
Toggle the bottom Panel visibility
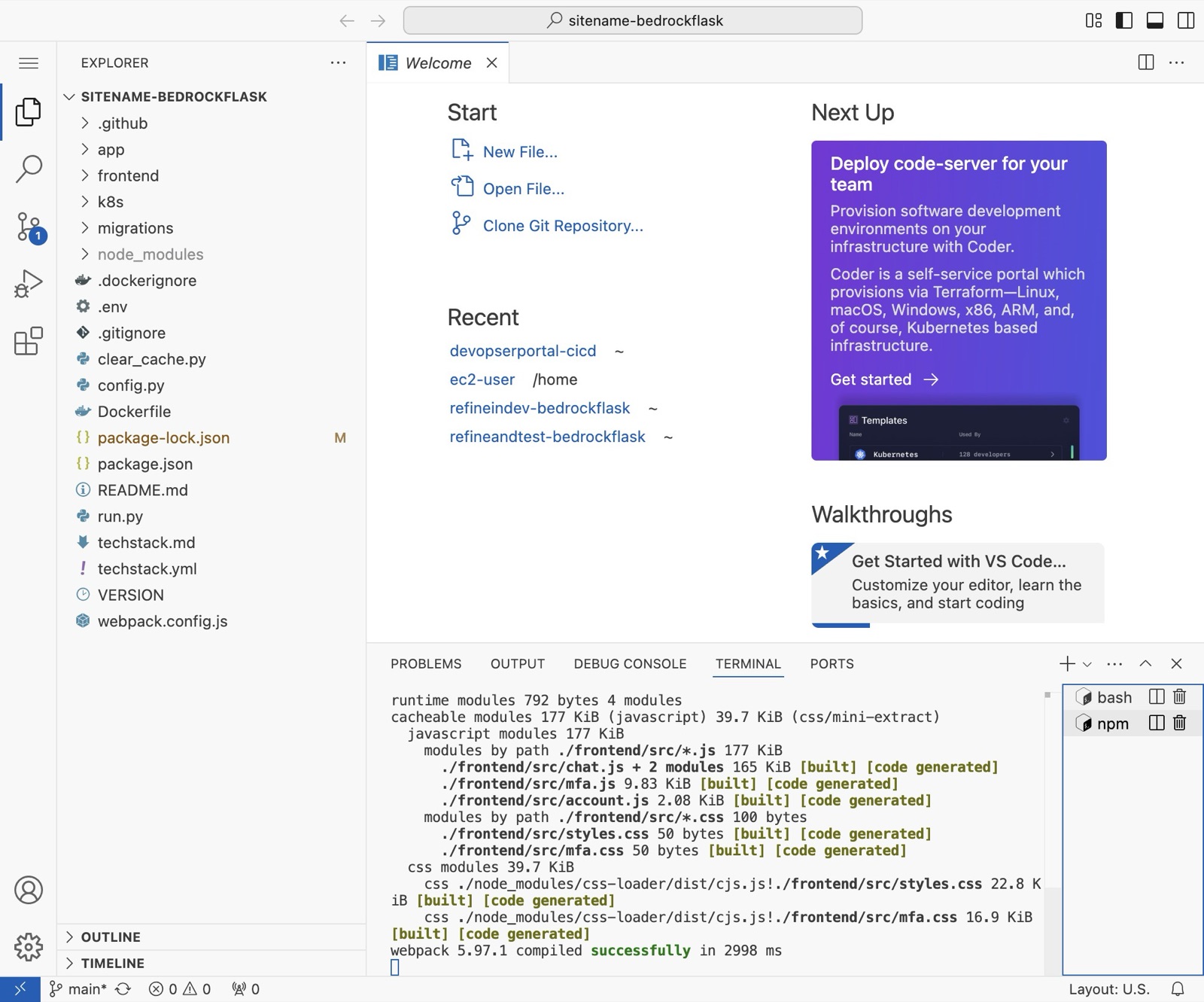pyautogui.click(x=1155, y=20)
